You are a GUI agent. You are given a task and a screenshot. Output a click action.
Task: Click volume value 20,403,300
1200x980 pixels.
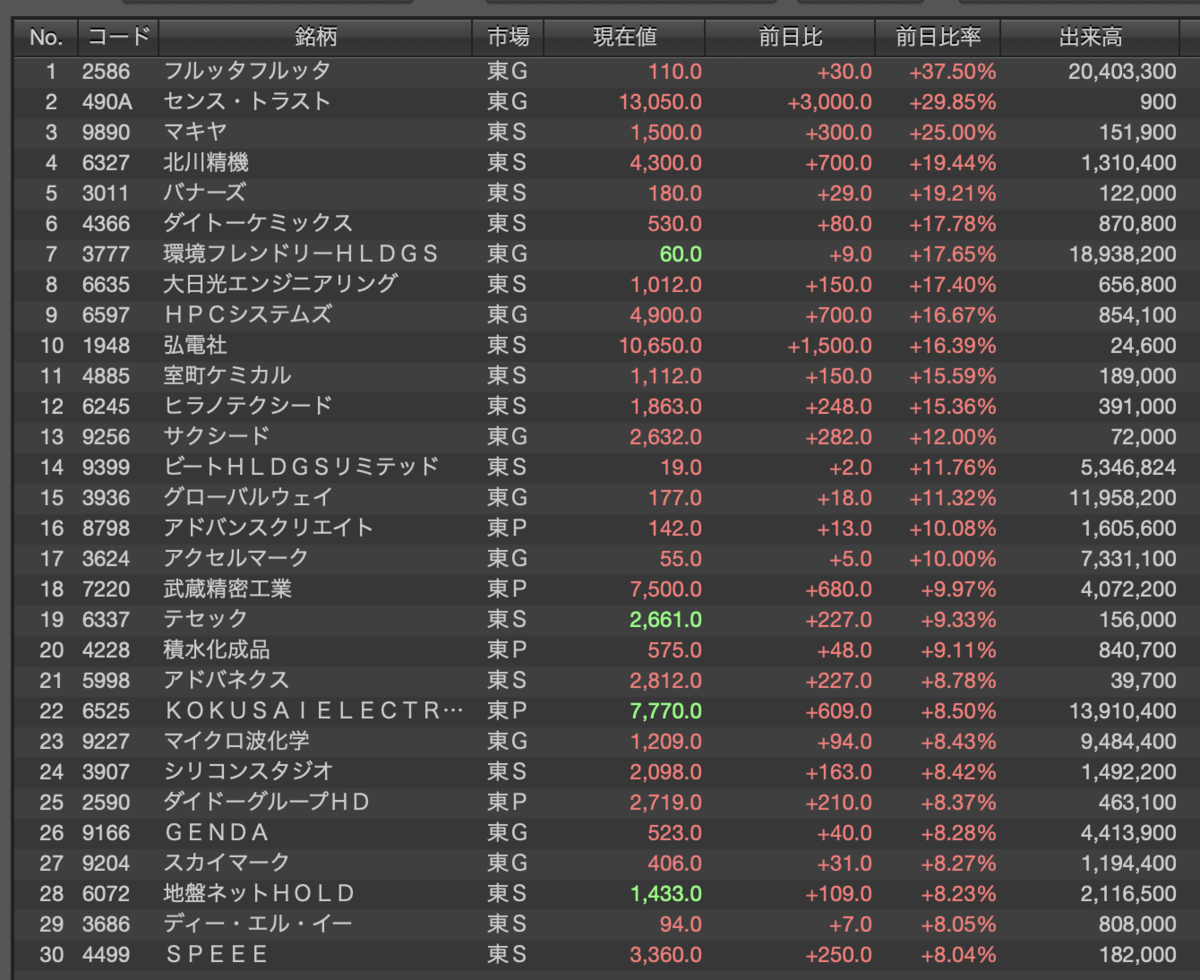point(1121,71)
